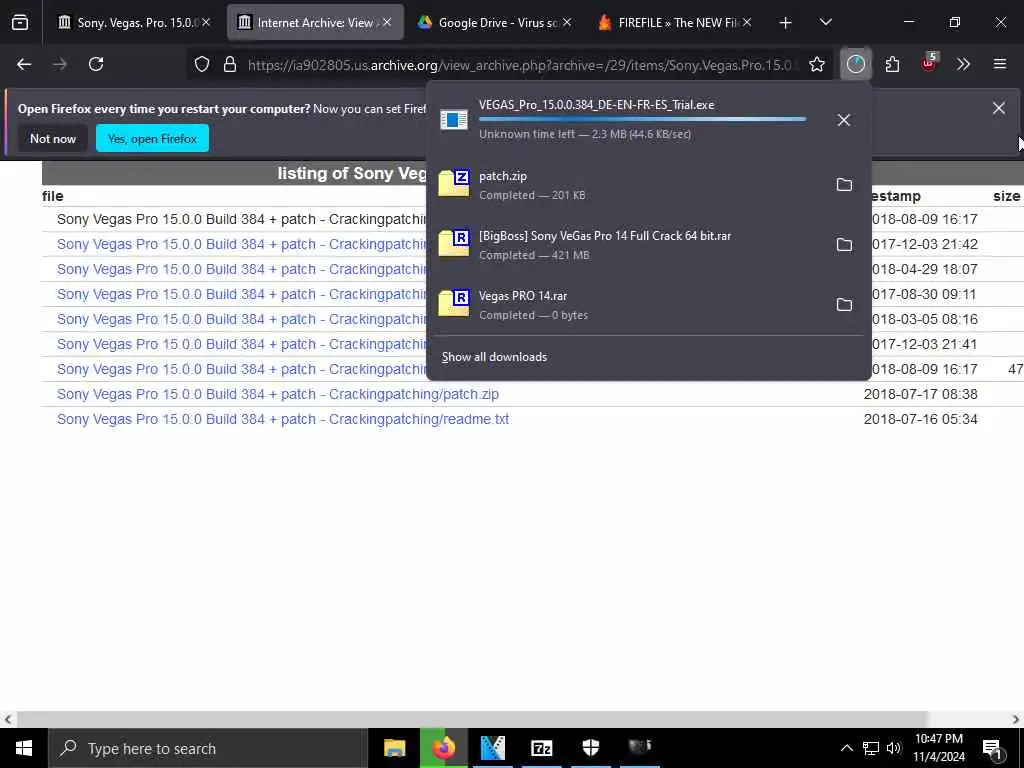Click timestamp 2018-07-17 08:38
1024x768 pixels.
[x=920, y=394]
